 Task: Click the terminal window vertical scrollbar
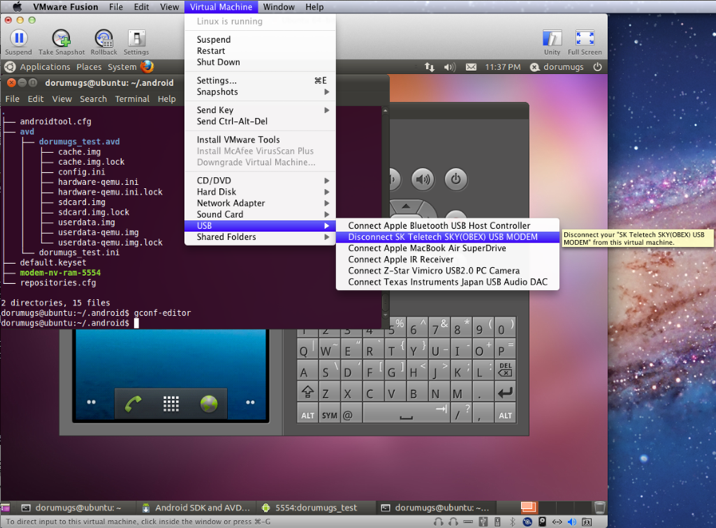385,210
